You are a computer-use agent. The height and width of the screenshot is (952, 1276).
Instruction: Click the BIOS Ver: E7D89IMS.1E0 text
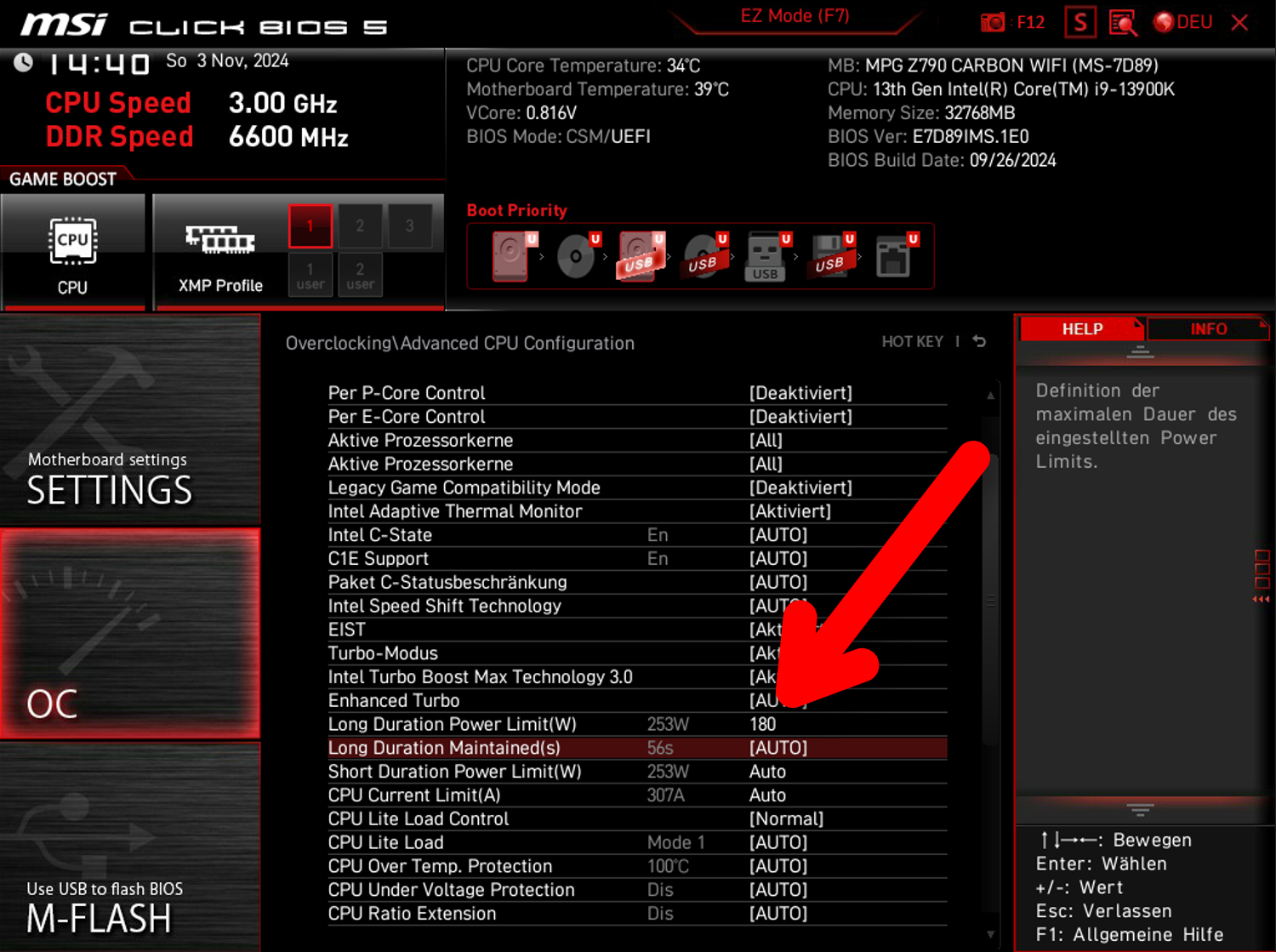click(x=928, y=137)
